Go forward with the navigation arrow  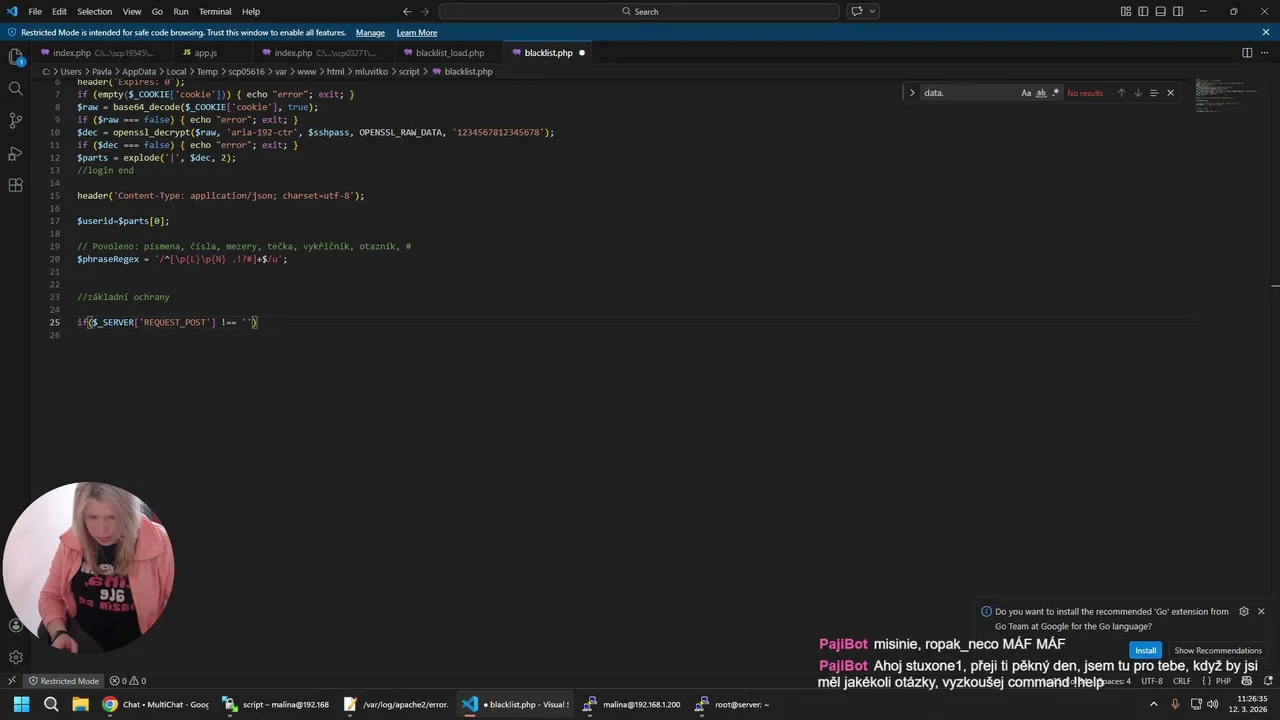pos(427,11)
